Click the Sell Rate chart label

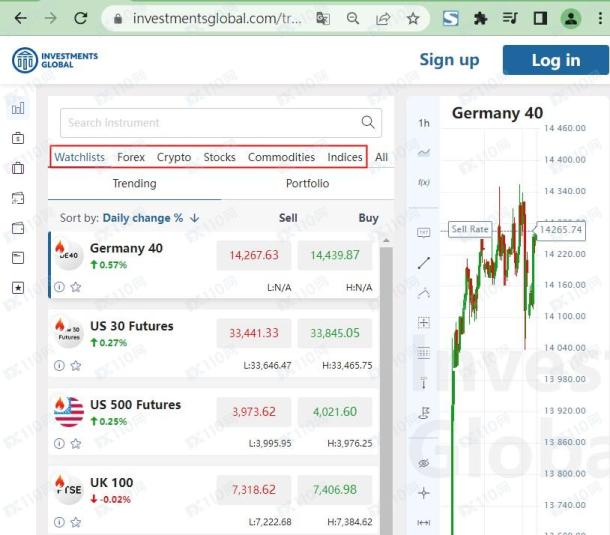tap(470, 229)
